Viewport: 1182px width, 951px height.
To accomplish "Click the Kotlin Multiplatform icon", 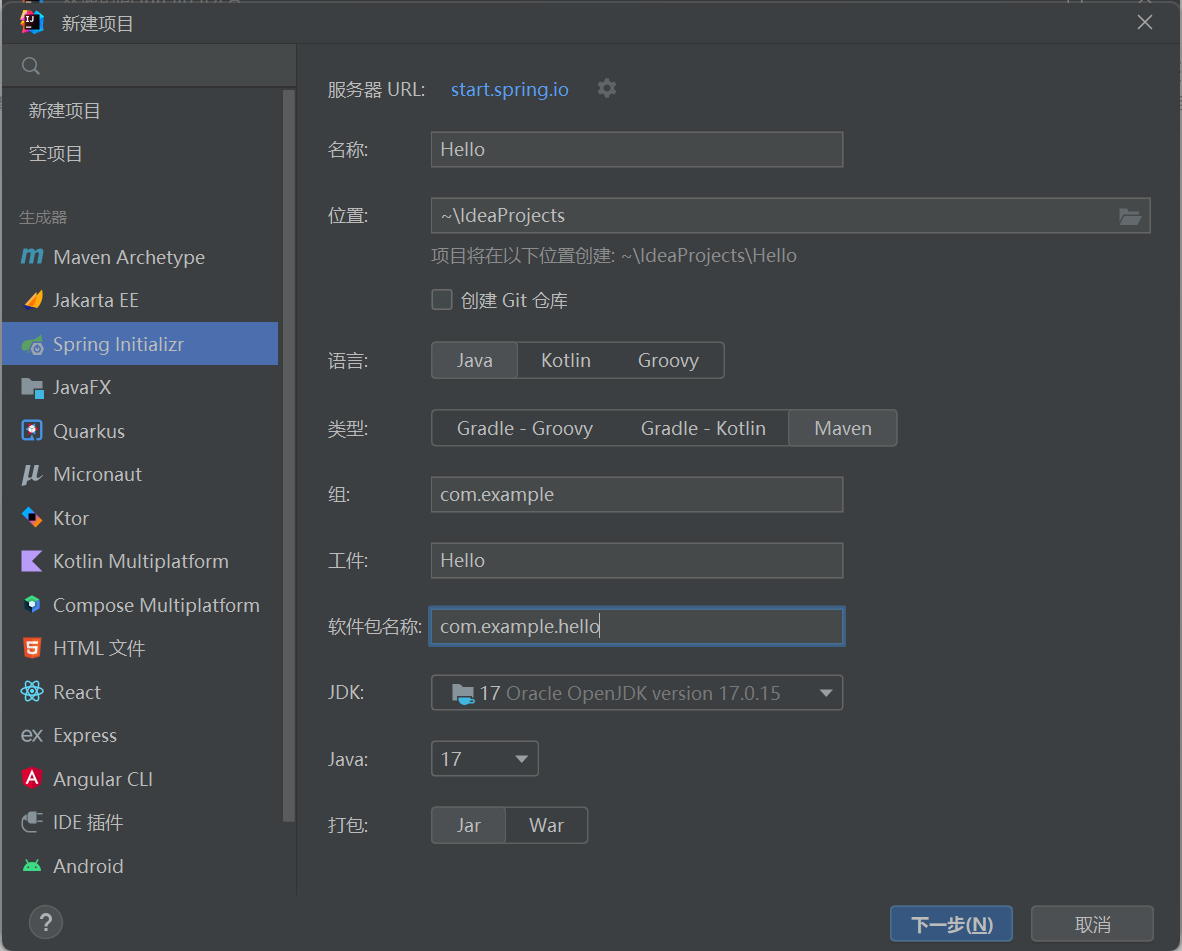I will point(32,561).
